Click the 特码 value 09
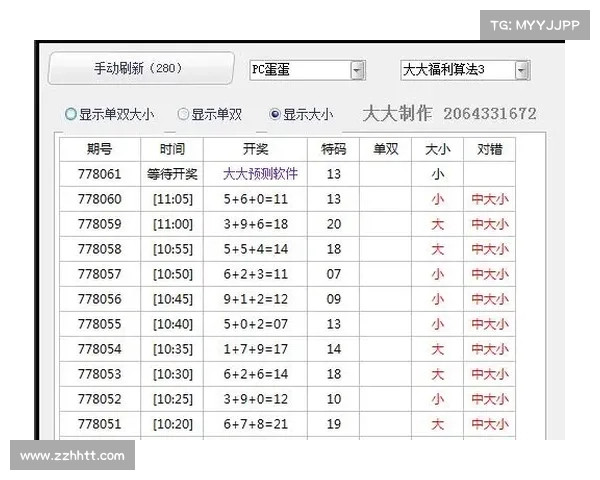Viewport: 600px width, 480px height. [x=334, y=299]
